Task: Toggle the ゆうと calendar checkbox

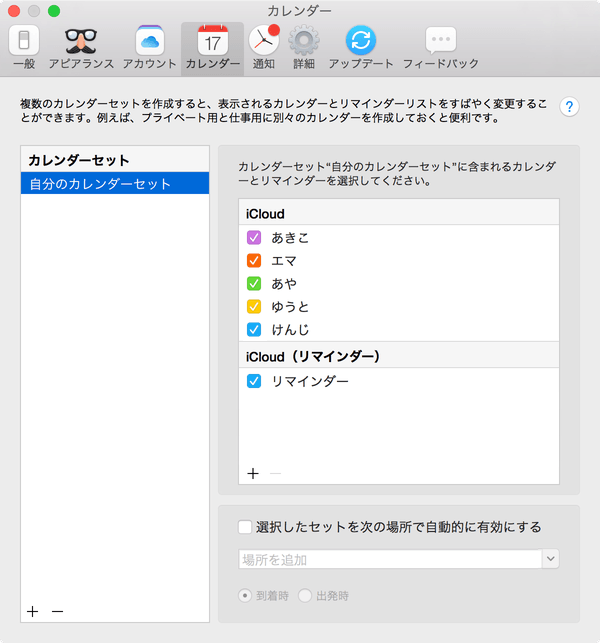Action: (254, 306)
